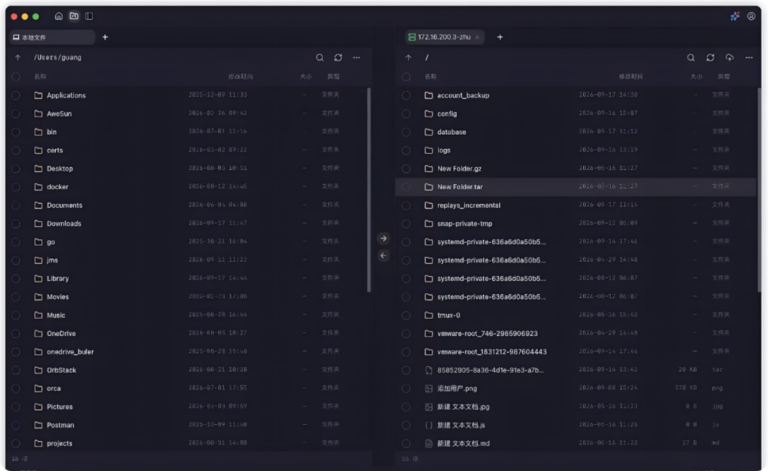Select the replays_incremental folder row
The image size is (768, 471).
576,206
